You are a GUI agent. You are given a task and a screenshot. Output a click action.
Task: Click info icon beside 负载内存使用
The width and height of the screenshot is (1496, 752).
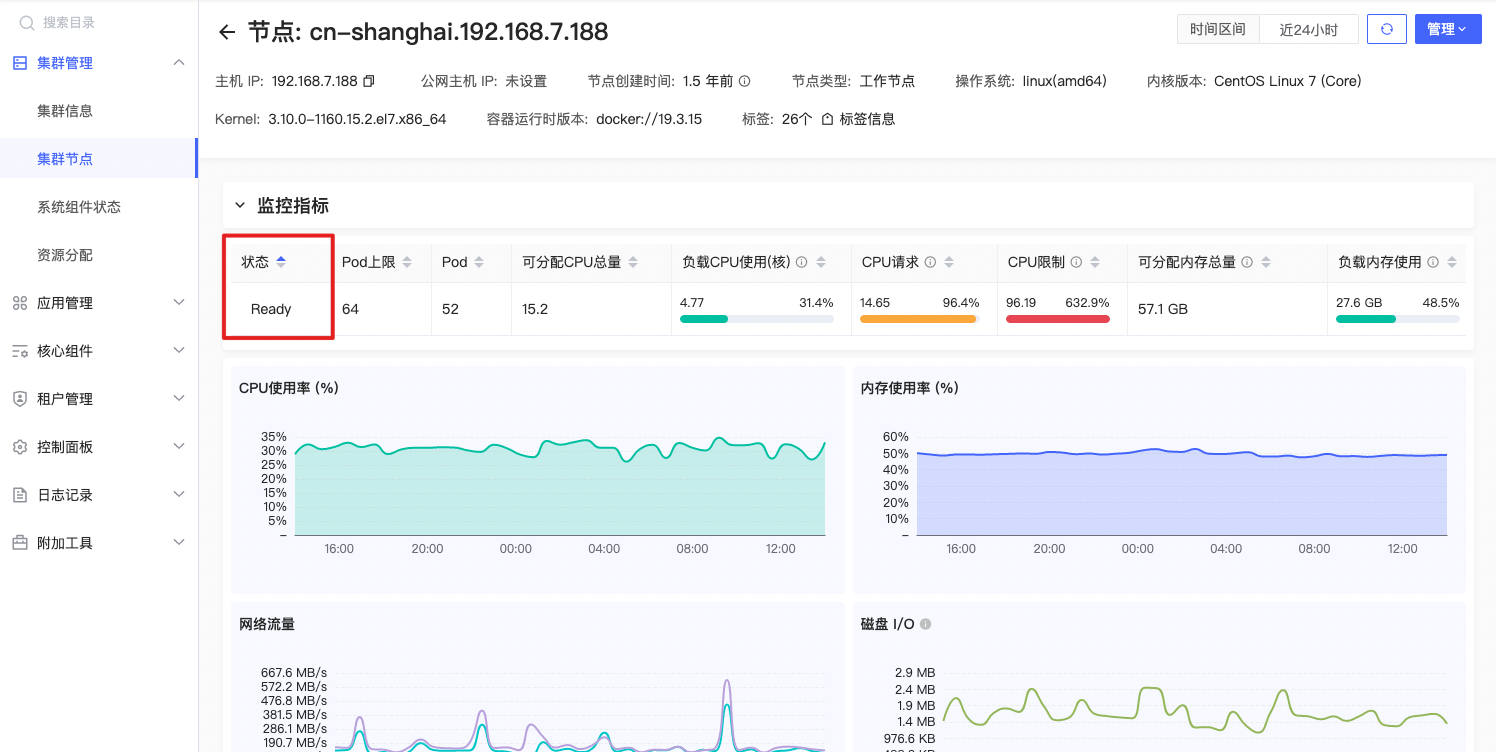(1433, 262)
